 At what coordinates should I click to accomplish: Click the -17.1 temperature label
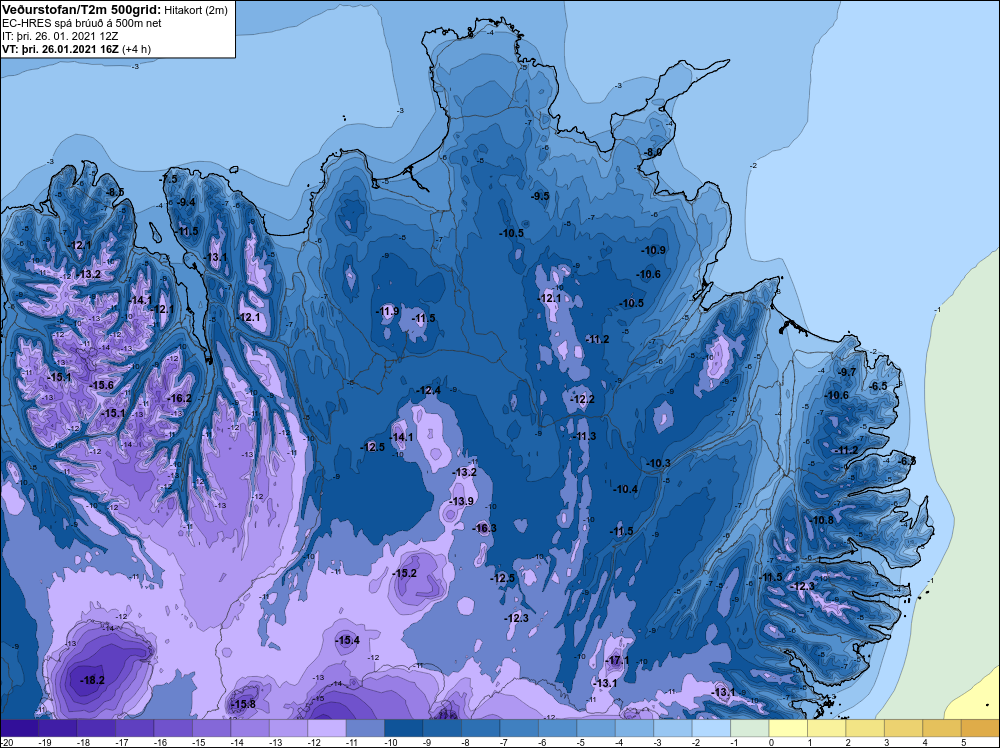617,661
